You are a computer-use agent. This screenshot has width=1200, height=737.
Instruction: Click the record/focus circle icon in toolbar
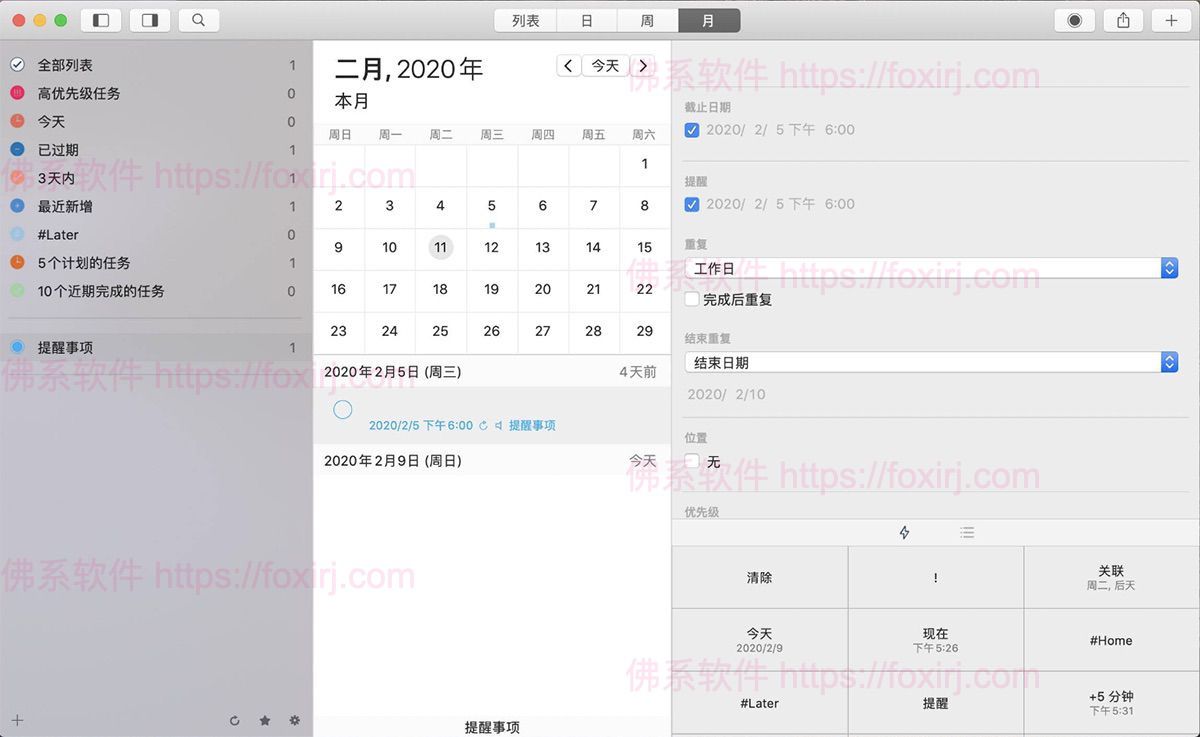tap(1074, 18)
